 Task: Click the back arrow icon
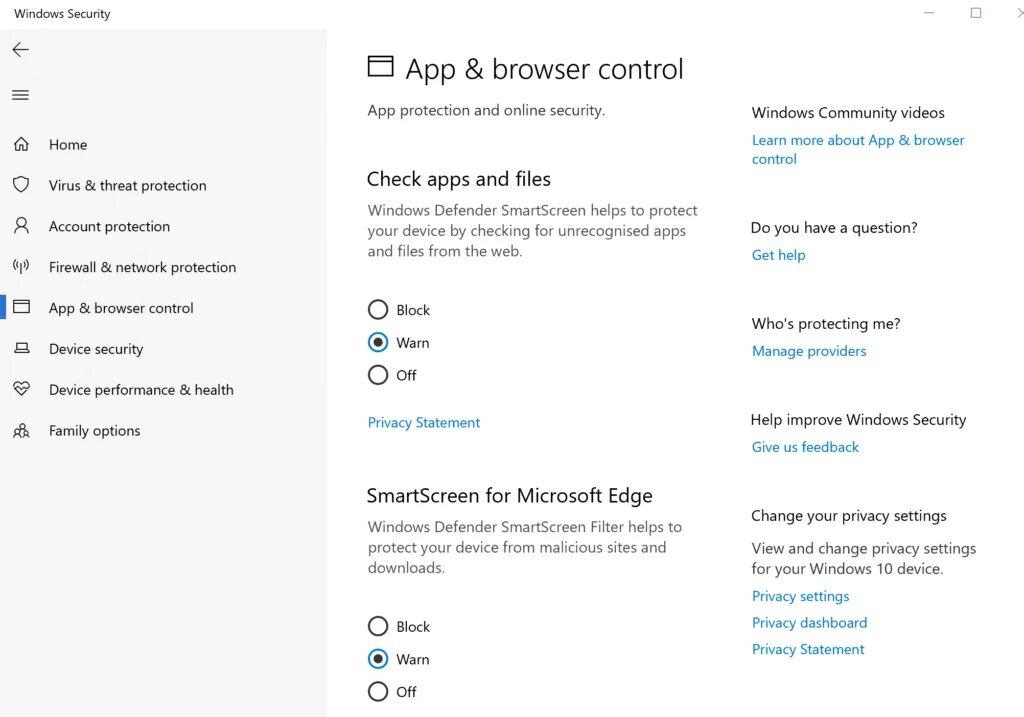(x=20, y=50)
